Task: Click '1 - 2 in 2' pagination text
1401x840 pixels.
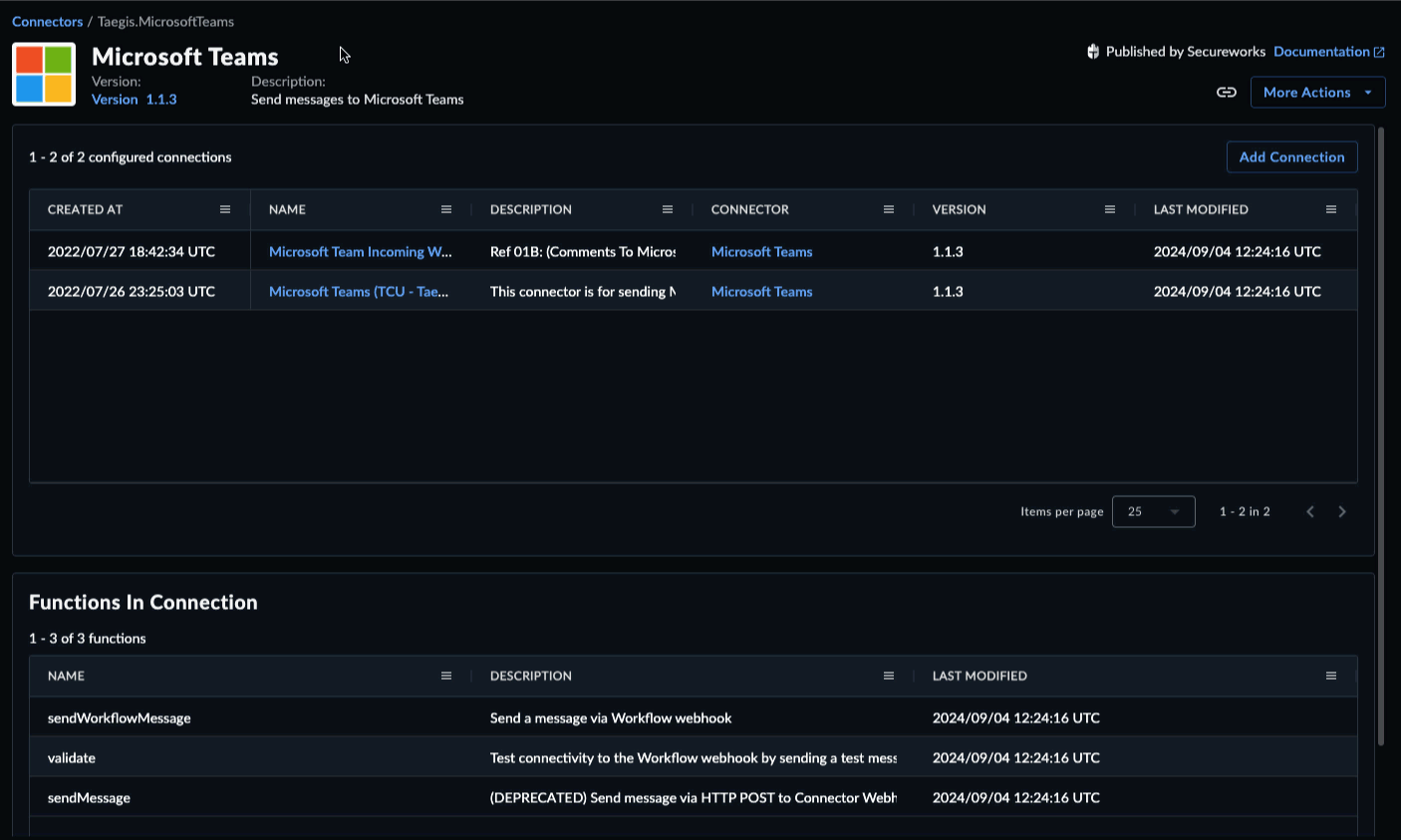Action: [1245, 511]
